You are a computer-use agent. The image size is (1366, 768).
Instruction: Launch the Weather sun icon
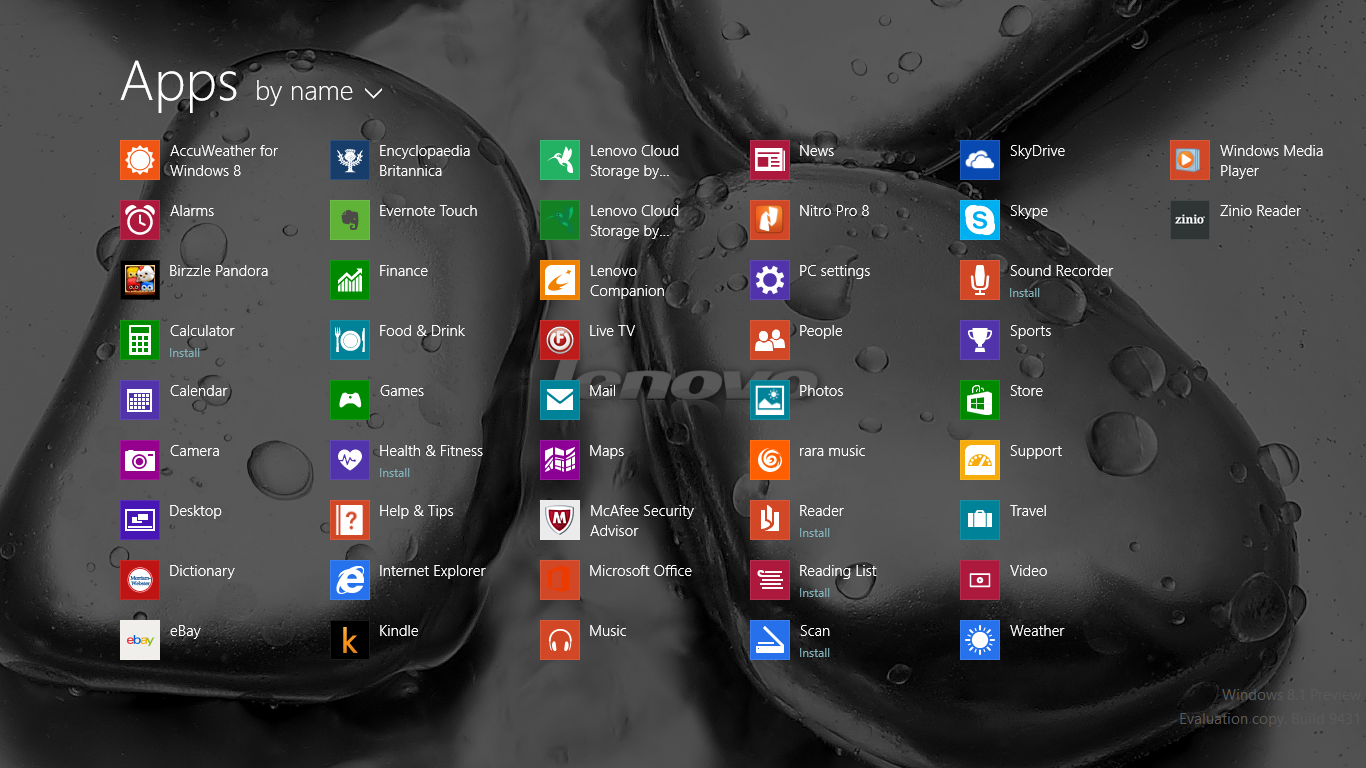(980, 640)
